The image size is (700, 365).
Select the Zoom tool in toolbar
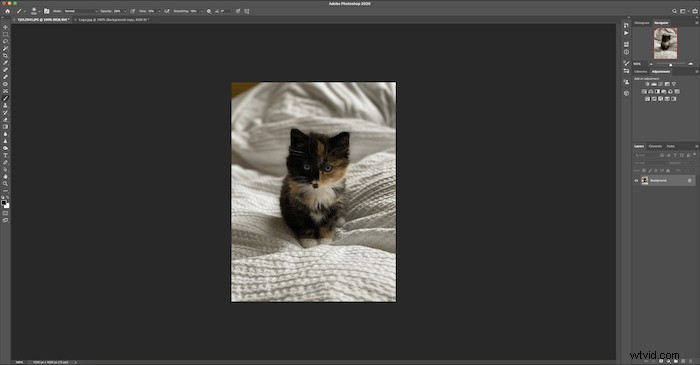(x=5, y=184)
